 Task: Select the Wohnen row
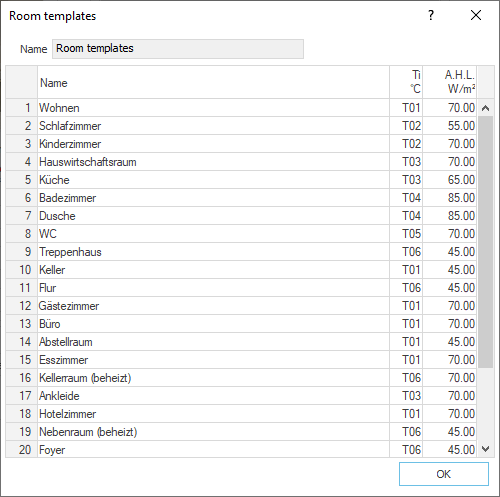pos(241,108)
